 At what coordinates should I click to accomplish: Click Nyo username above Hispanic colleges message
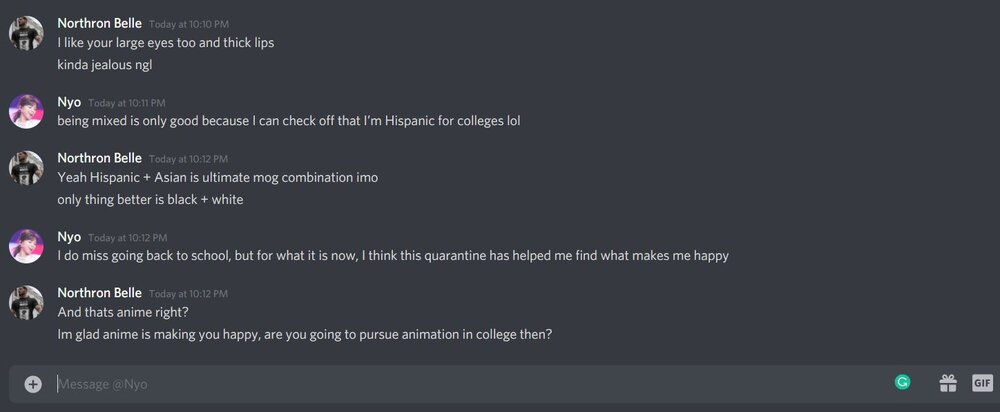pyautogui.click(x=69, y=102)
